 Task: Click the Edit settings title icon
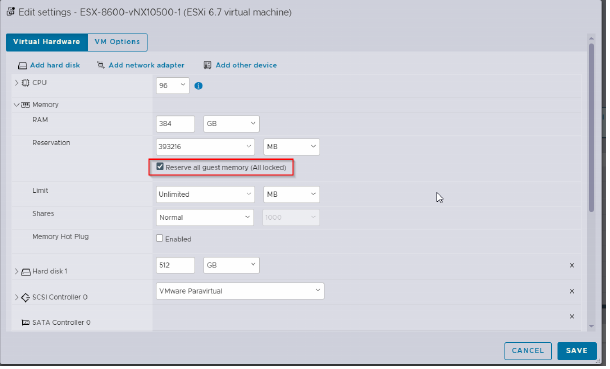point(11,12)
